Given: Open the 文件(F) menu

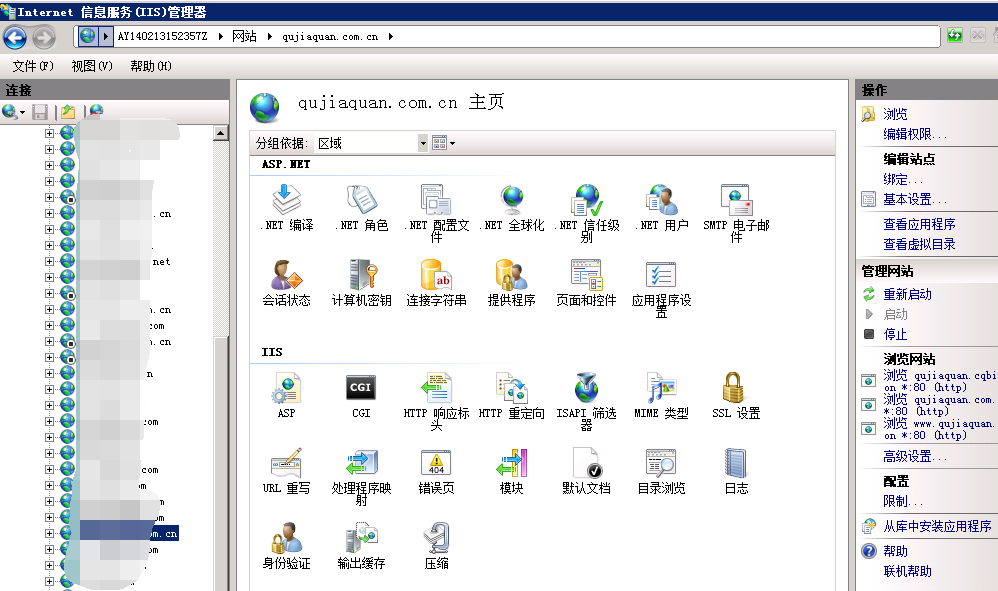Looking at the screenshot, I should (33, 66).
